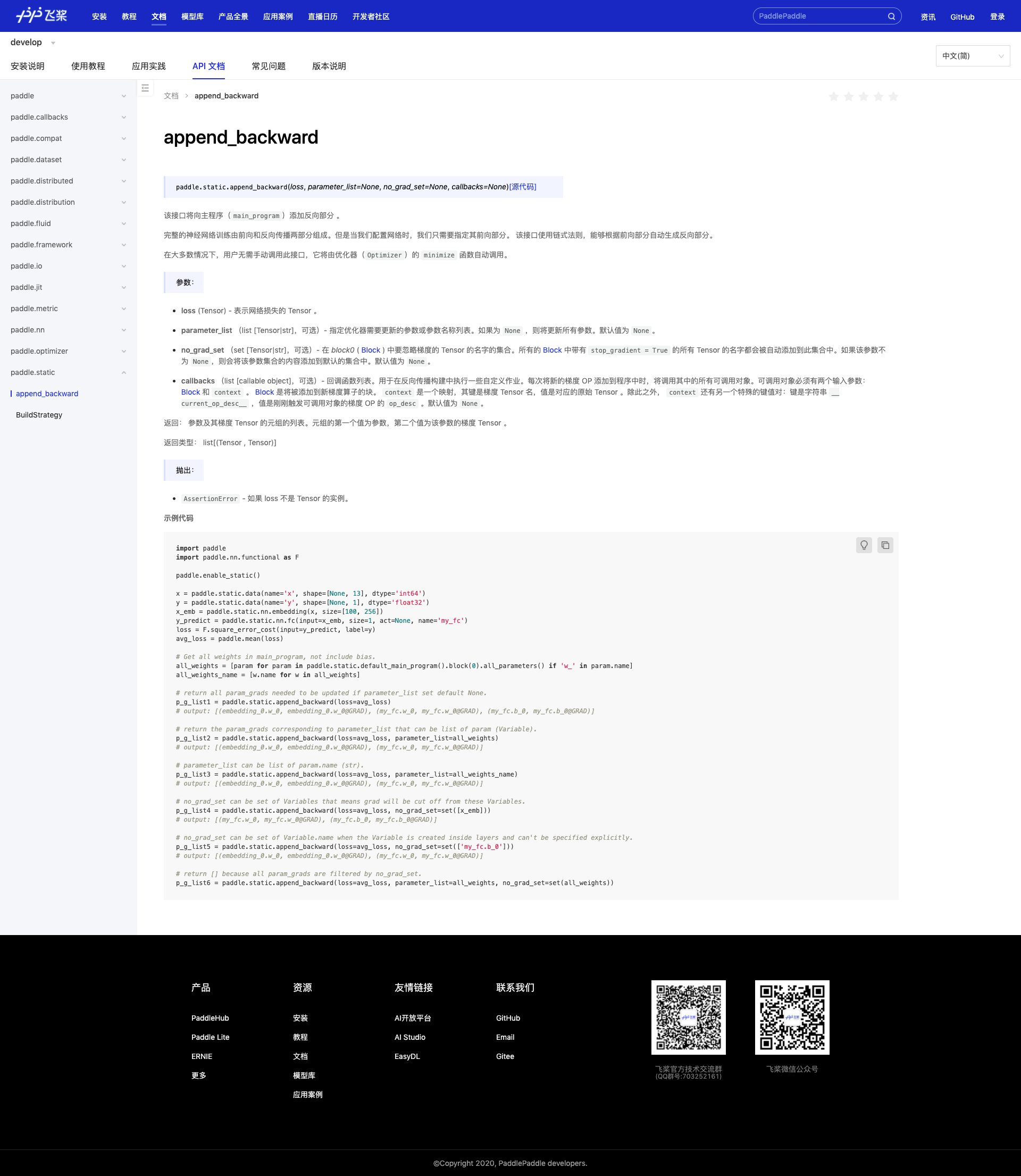Click the first rating star
This screenshot has width=1021, height=1176.
[x=834, y=96]
